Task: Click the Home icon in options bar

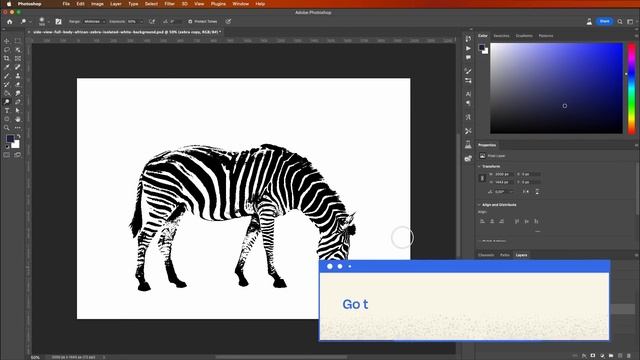Action: point(10,21)
